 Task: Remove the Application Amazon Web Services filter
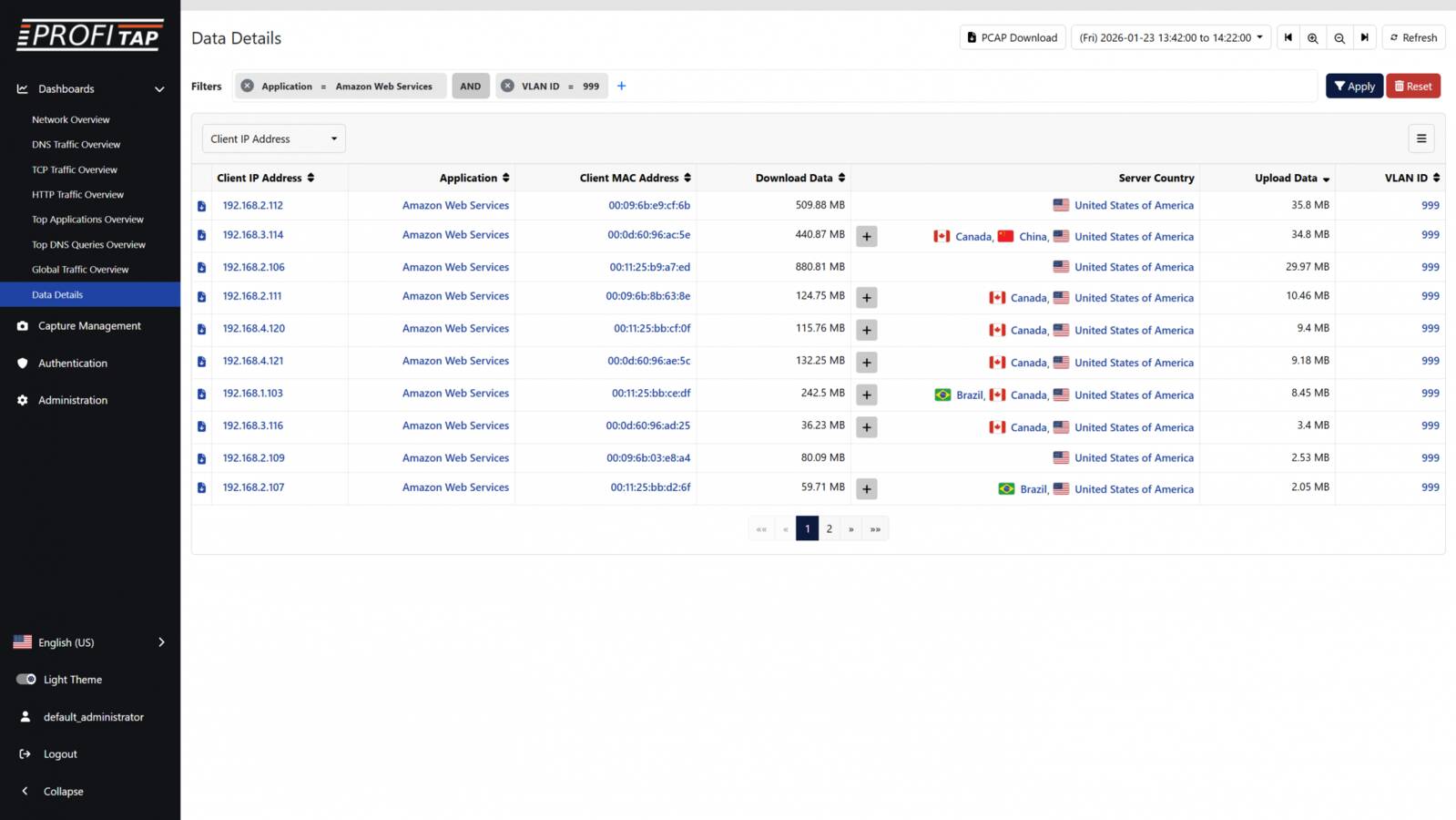248,87
